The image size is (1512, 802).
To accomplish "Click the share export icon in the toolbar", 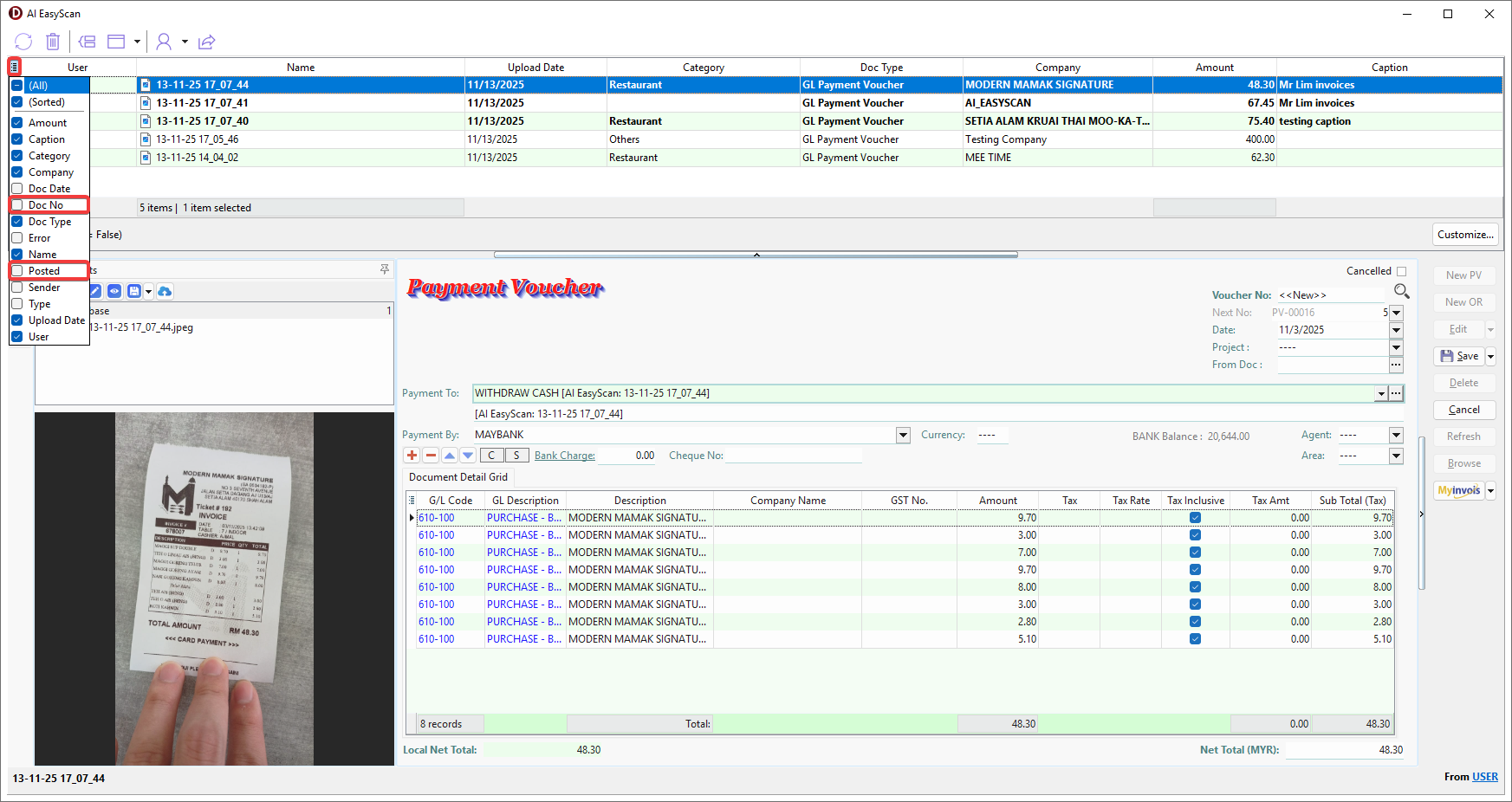I will coord(206,42).
